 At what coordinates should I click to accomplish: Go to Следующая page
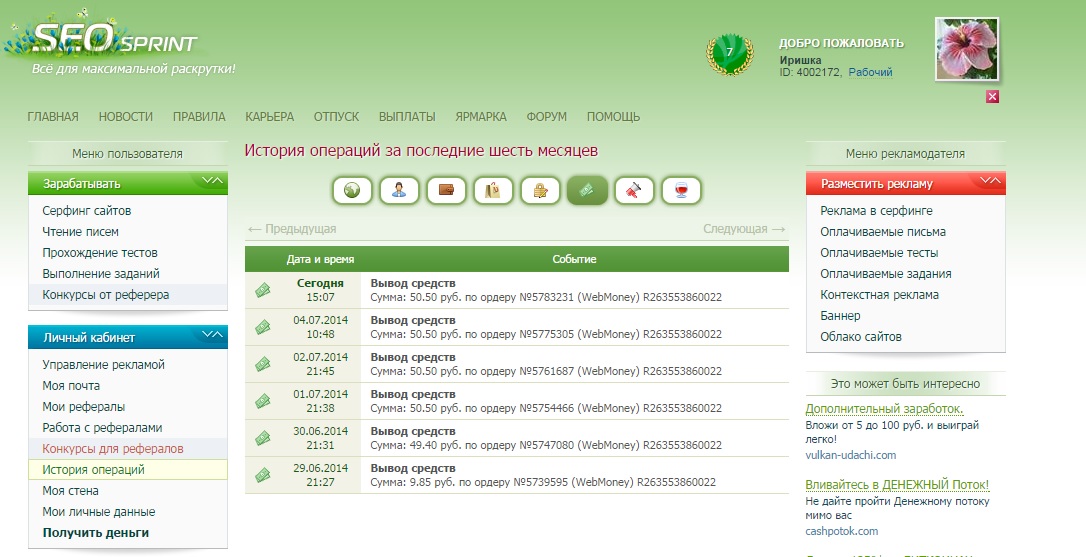coord(745,229)
